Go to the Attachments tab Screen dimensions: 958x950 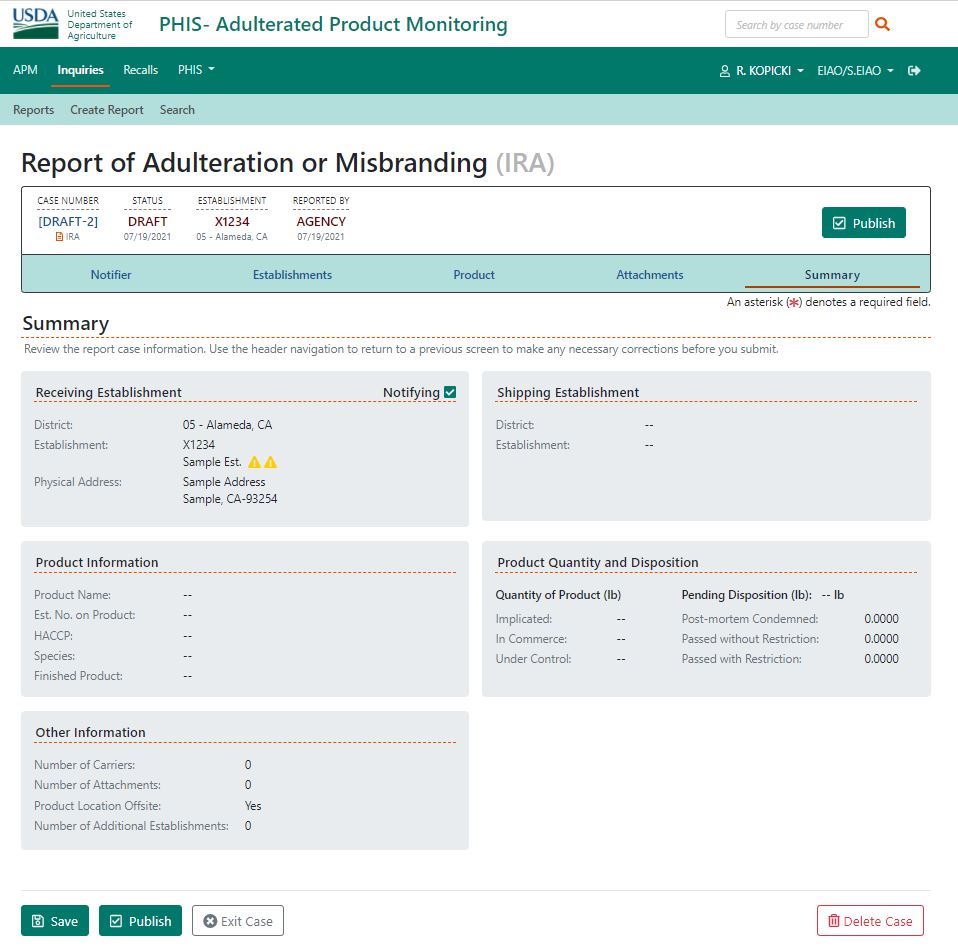click(650, 275)
